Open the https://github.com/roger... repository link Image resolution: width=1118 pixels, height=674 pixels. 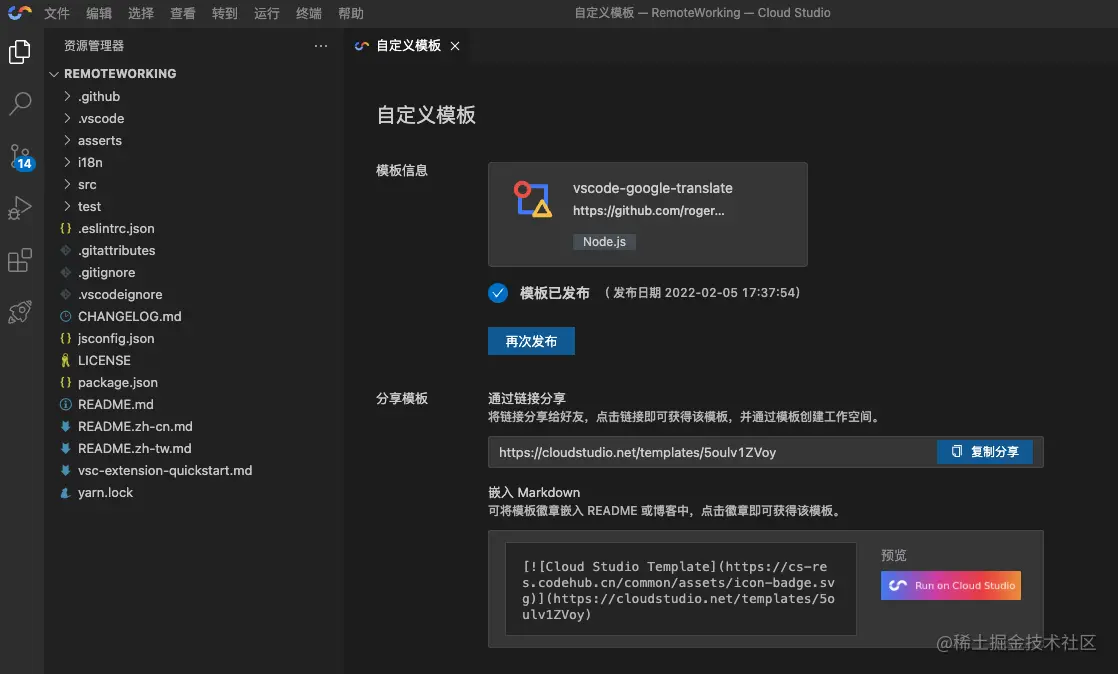click(x=648, y=210)
